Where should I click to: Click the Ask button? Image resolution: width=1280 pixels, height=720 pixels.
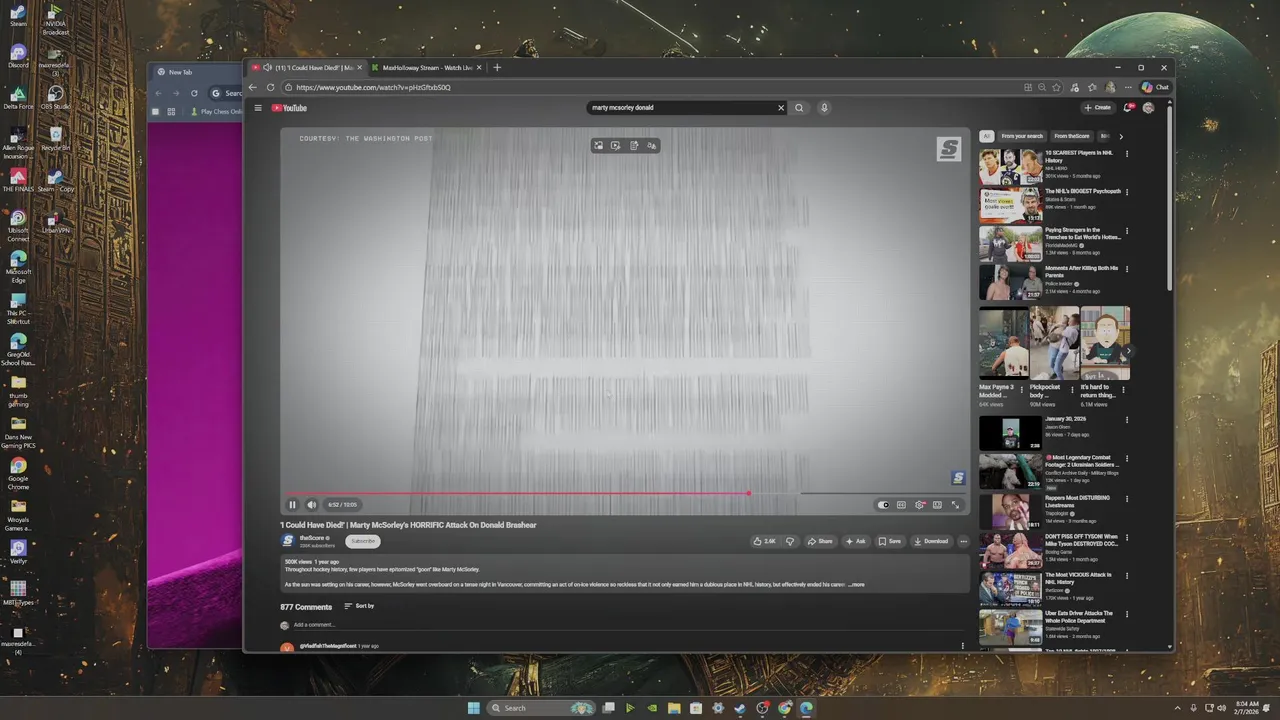coord(856,541)
